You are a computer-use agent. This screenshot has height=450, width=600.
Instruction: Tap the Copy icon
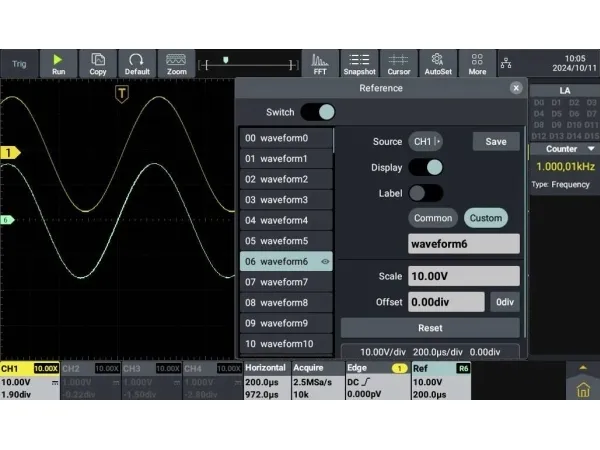pos(98,64)
